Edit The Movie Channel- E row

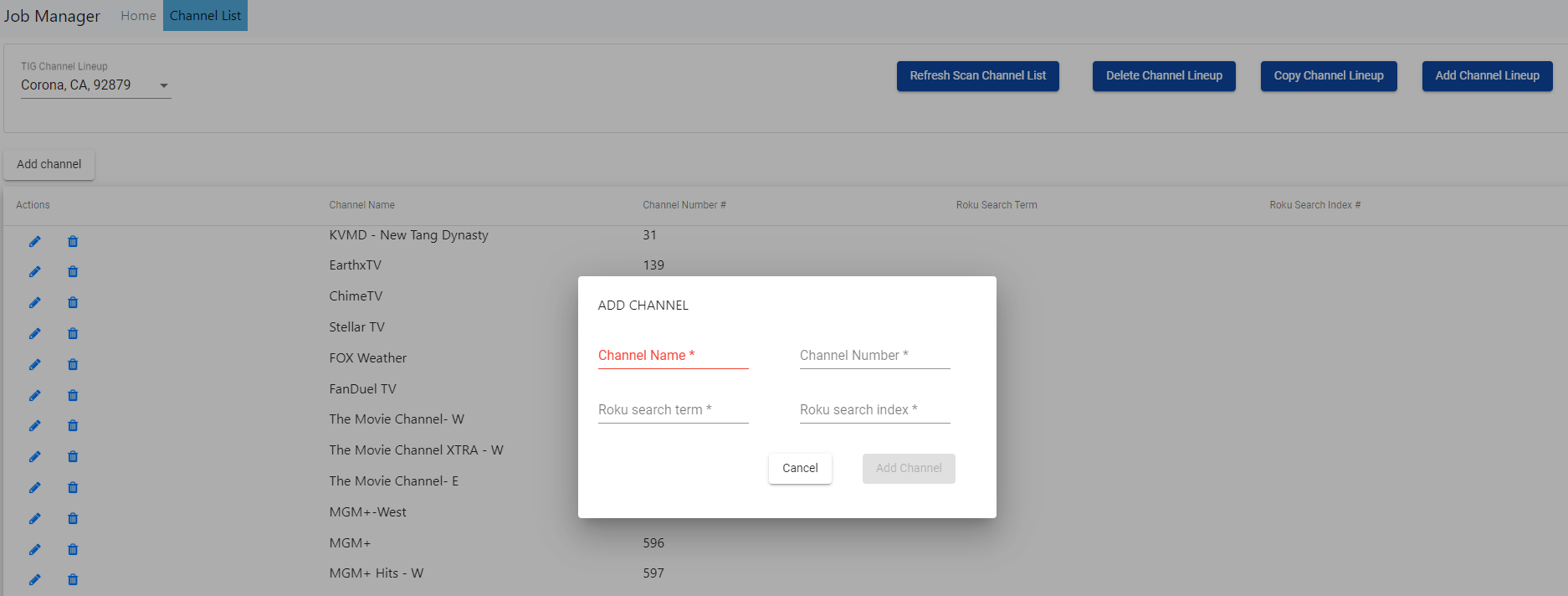click(34, 487)
